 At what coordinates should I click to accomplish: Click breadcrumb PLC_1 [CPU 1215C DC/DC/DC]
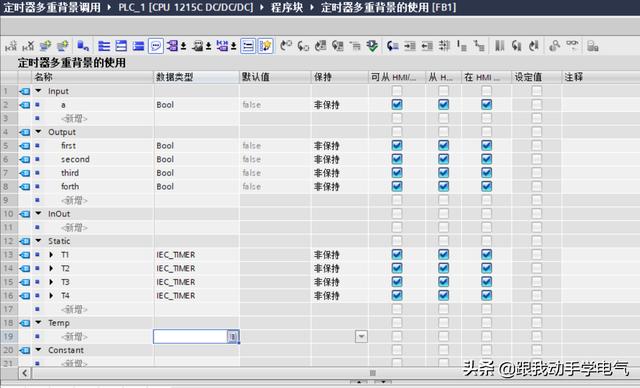click(186, 7)
